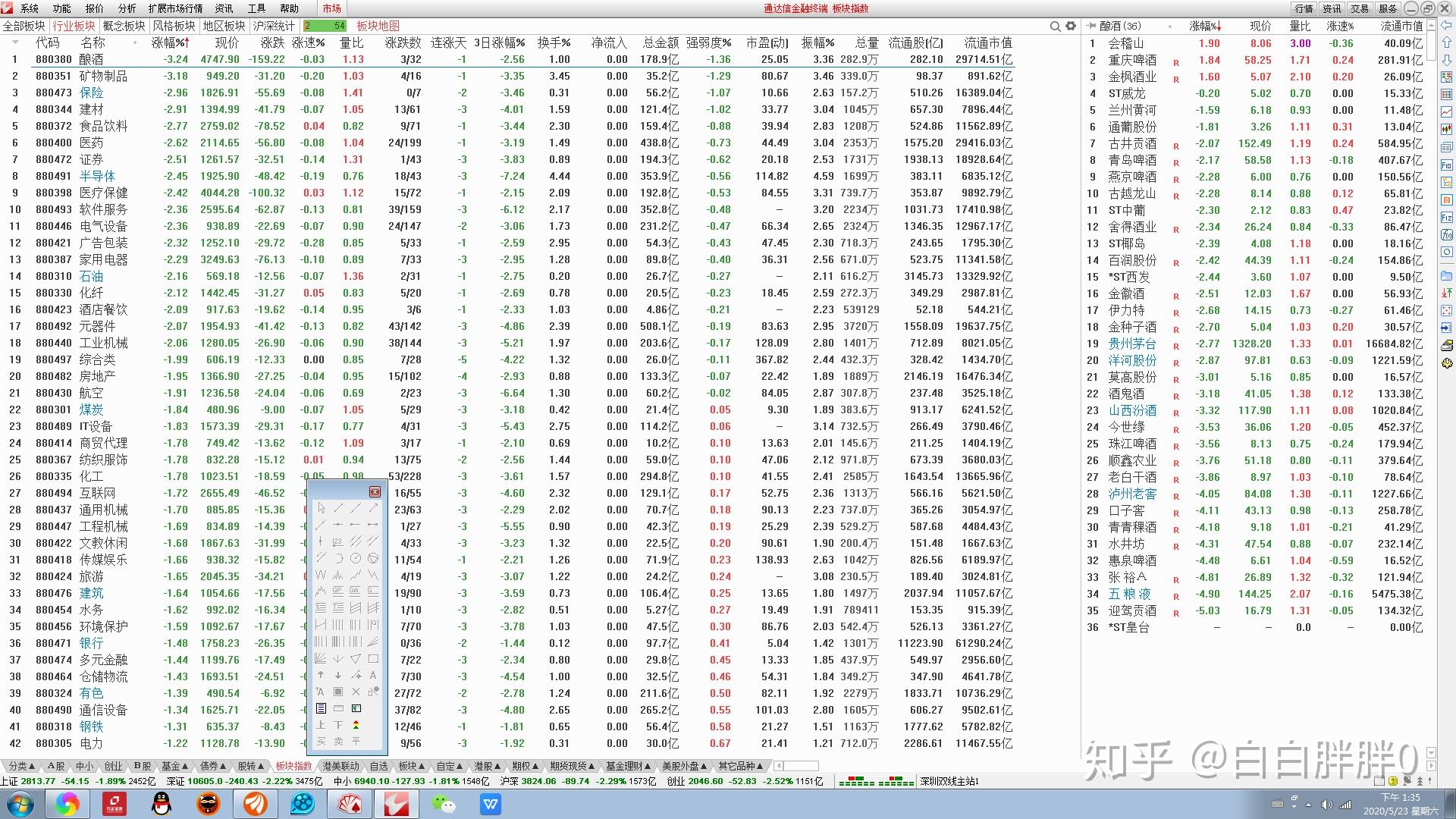Image resolution: width=1456 pixels, height=819 pixels.
Task: Expand the 债券 bottom tab menu
Action: [x=213, y=766]
